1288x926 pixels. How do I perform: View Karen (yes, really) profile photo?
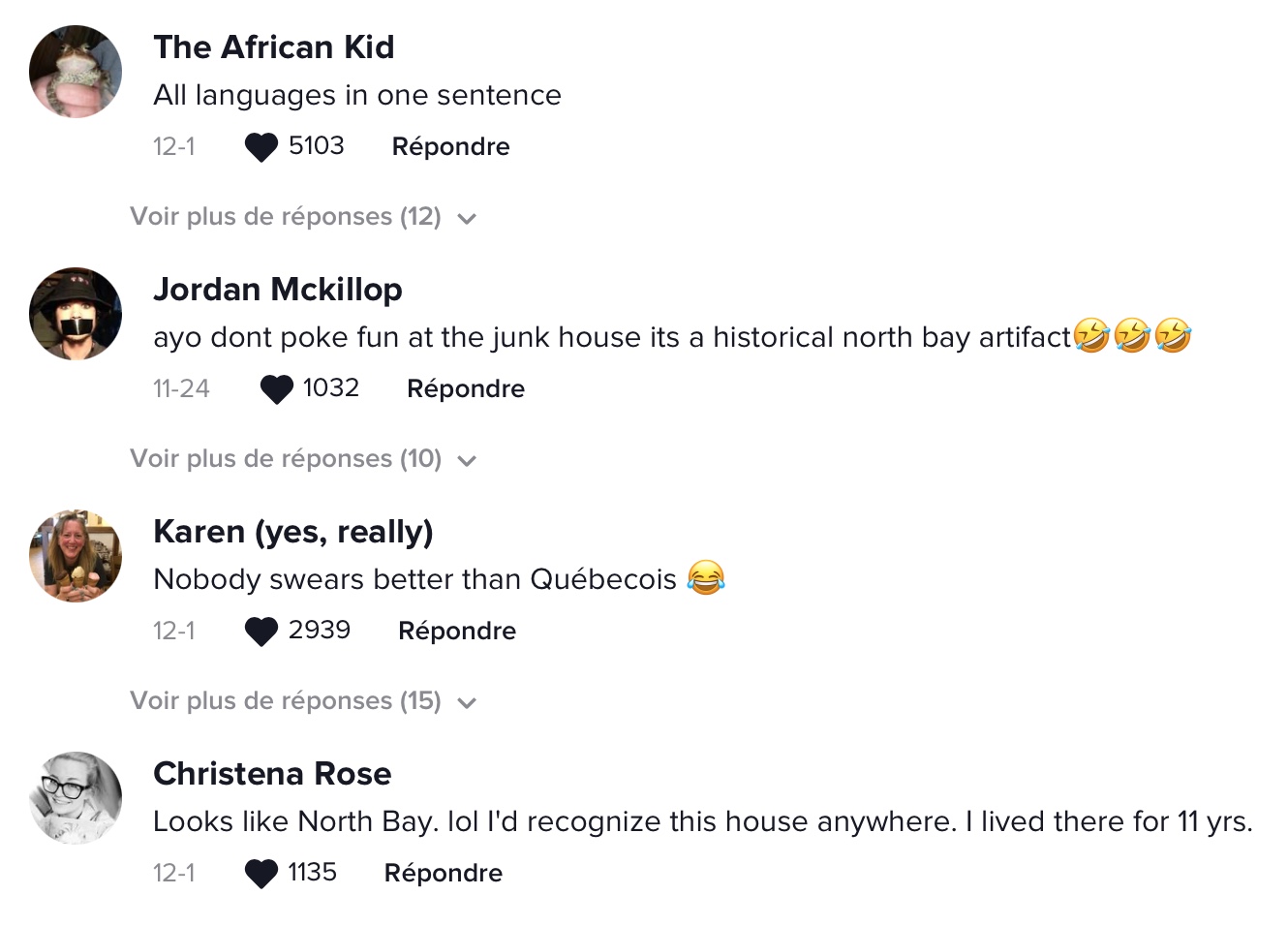pos(76,556)
